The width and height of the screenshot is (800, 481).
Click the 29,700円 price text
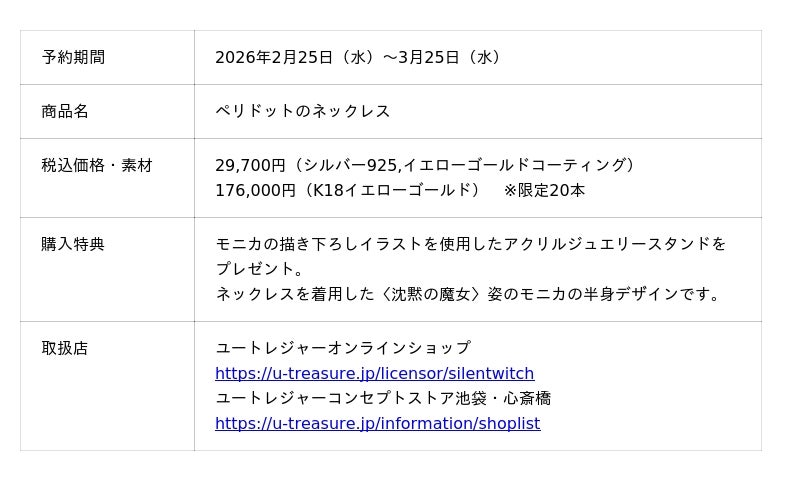coord(250,165)
